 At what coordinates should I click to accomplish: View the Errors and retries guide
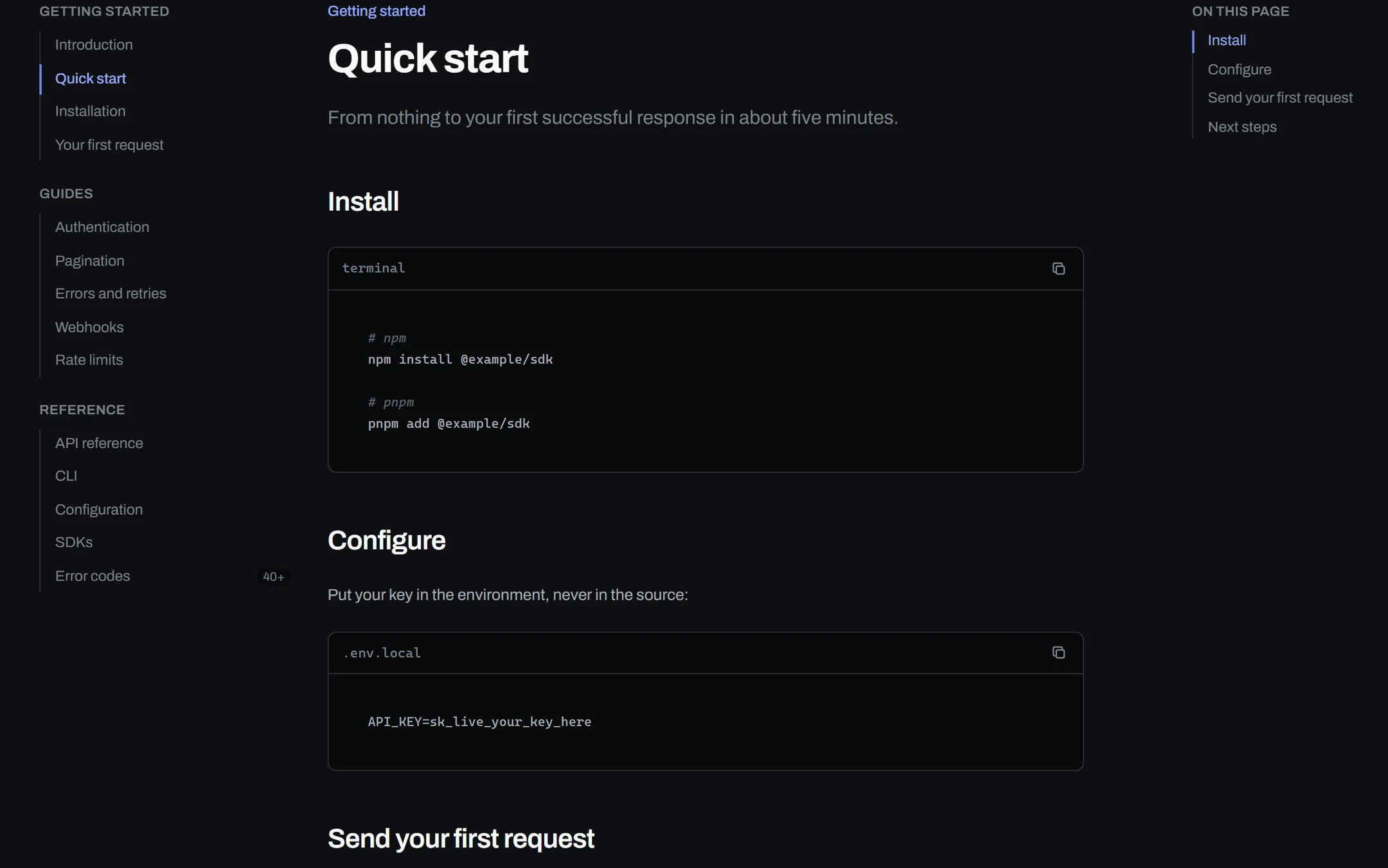point(111,294)
